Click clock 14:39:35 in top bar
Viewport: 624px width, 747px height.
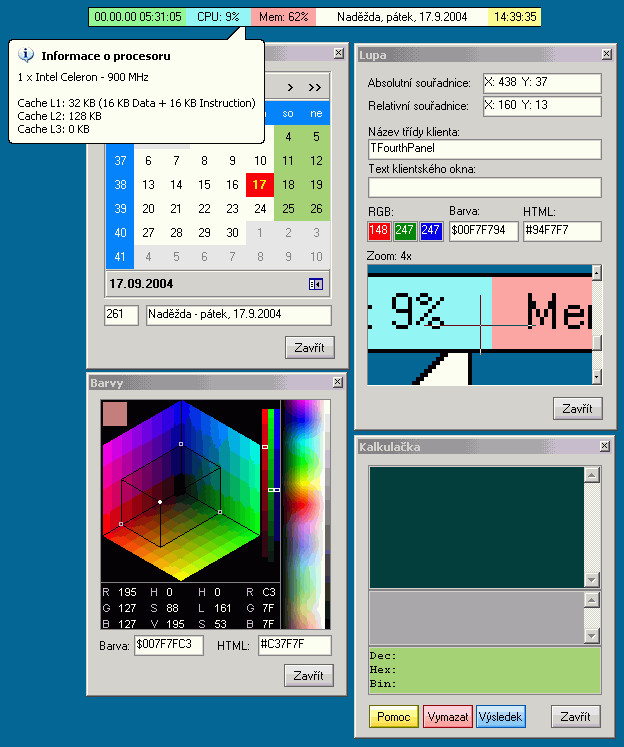tap(514, 17)
